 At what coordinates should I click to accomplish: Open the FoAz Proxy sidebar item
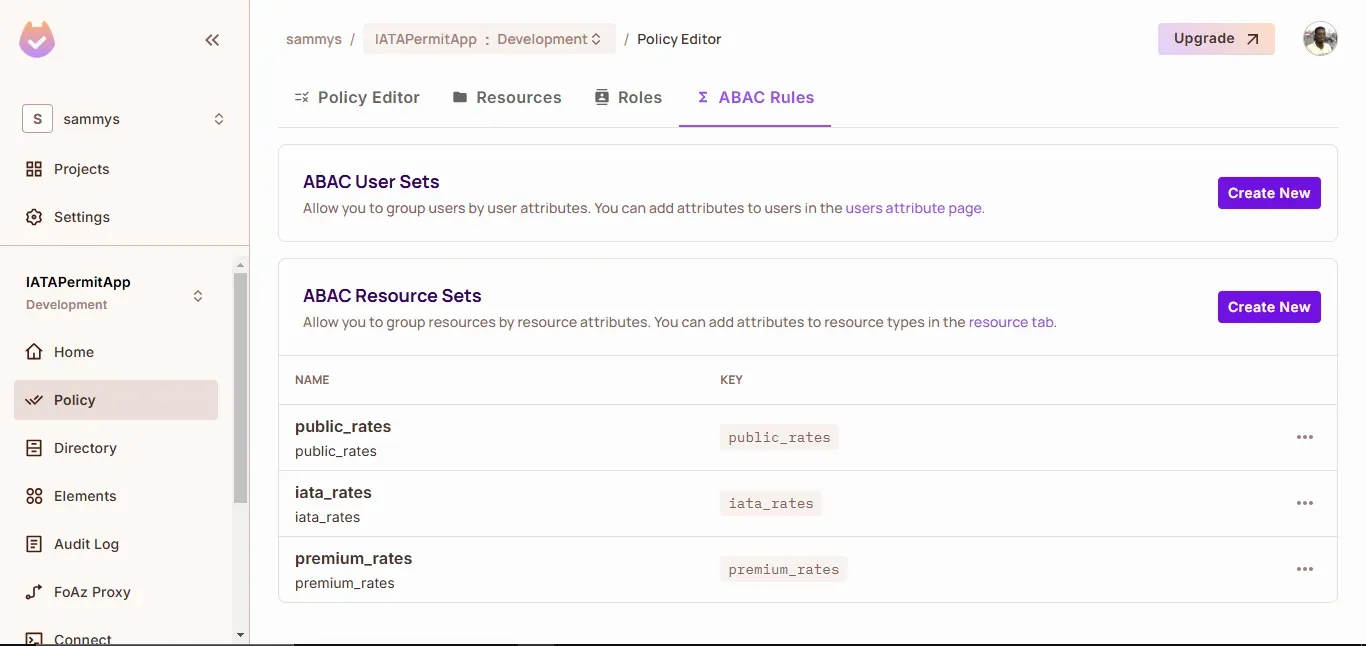(x=92, y=592)
